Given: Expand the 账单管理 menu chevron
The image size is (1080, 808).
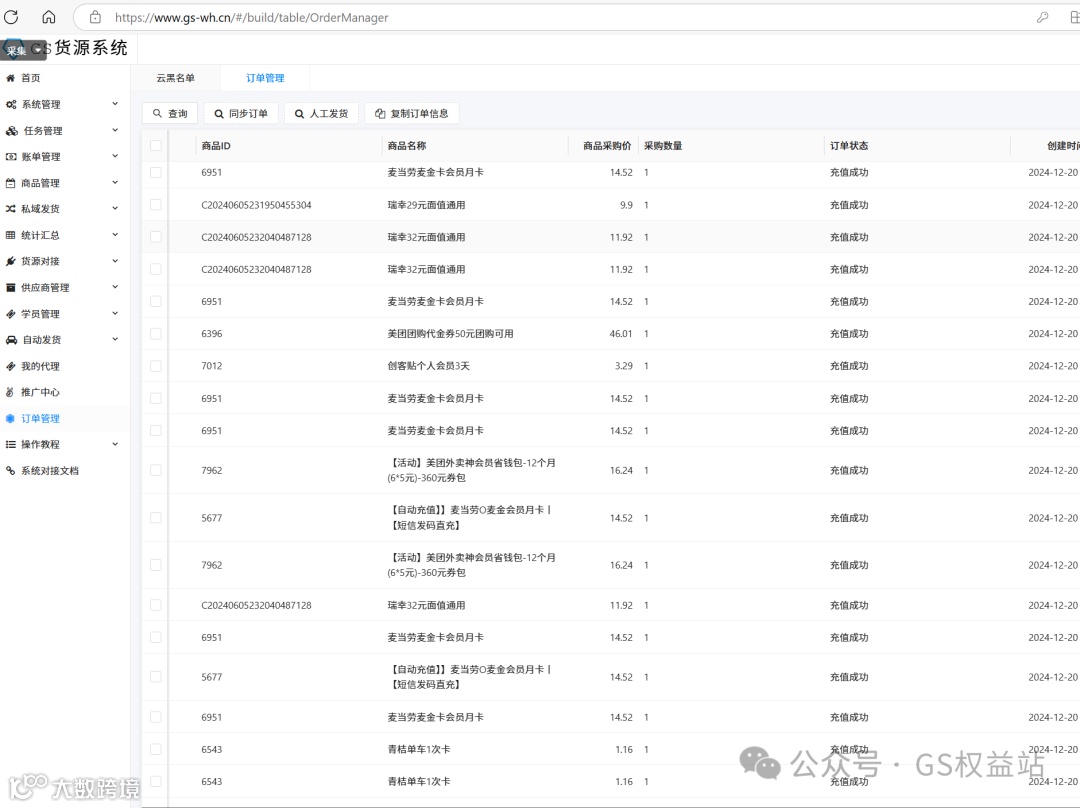Looking at the screenshot, I should (x=115, y=156).
